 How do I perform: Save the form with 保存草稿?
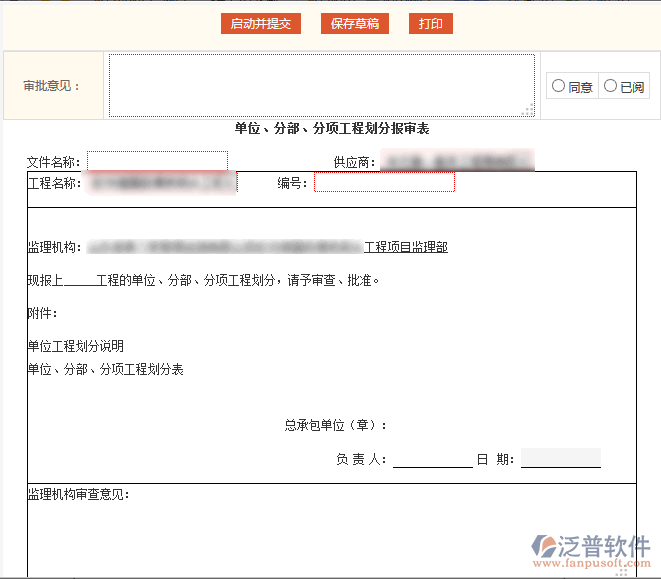(x=354, y=24)
